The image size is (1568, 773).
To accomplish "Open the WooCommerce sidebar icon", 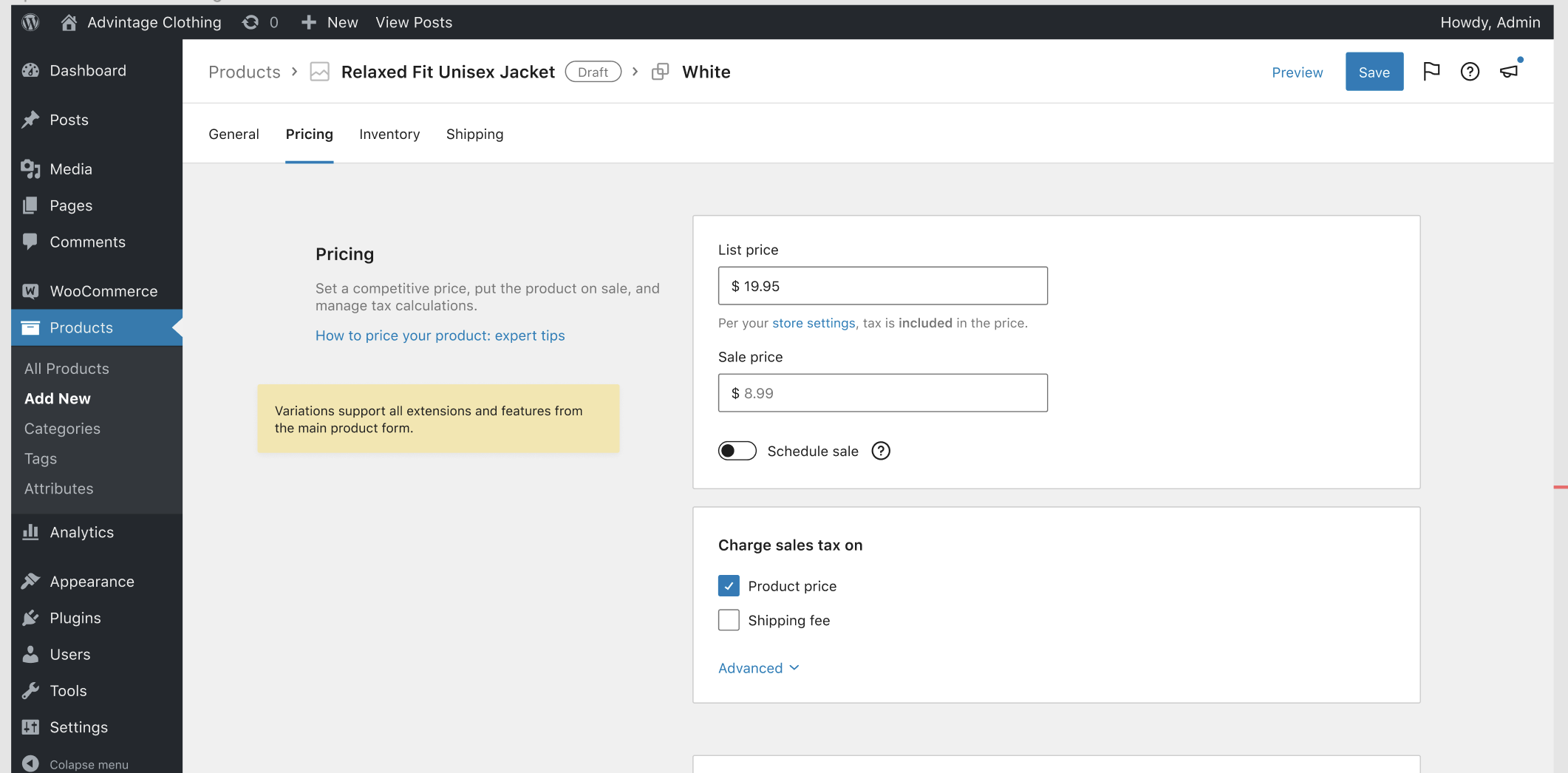I will click(x=30, y=291).
